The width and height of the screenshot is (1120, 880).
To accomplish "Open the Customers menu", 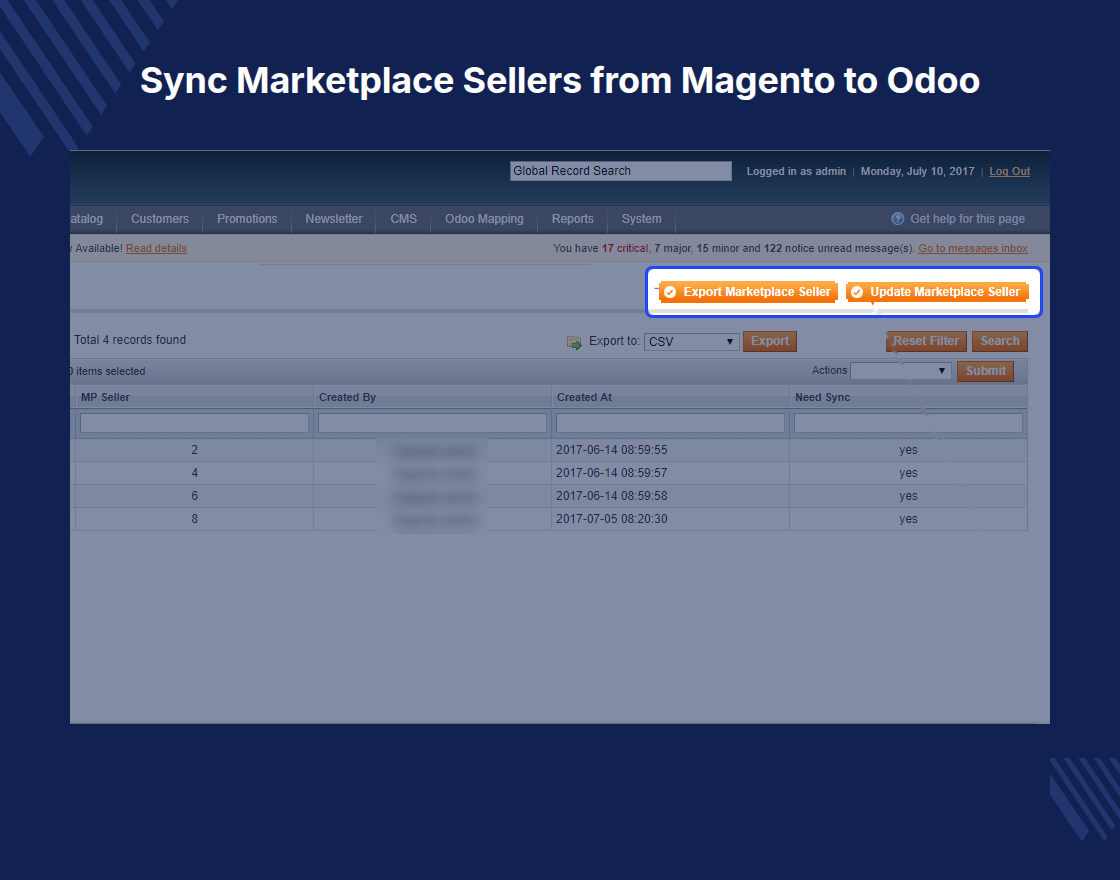I will point(160,219).
